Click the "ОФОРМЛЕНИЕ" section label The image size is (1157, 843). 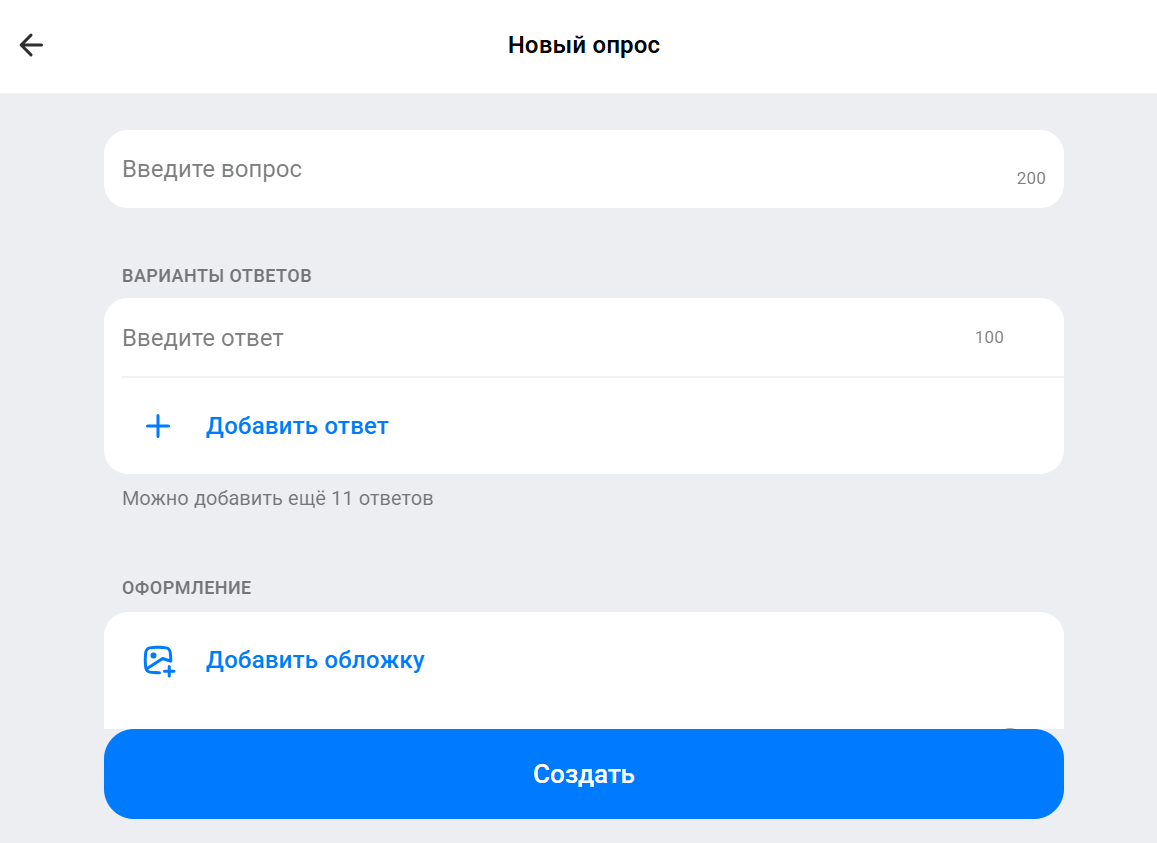[x=187, y=588]
